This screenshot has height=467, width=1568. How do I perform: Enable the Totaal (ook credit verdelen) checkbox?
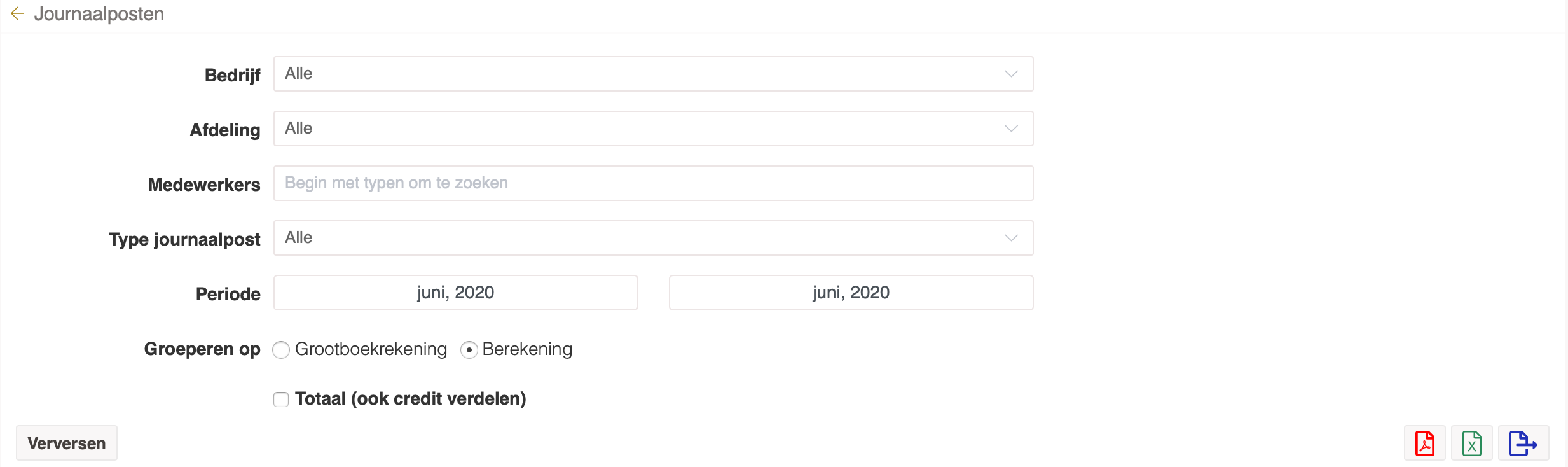[x=281, y=400]
